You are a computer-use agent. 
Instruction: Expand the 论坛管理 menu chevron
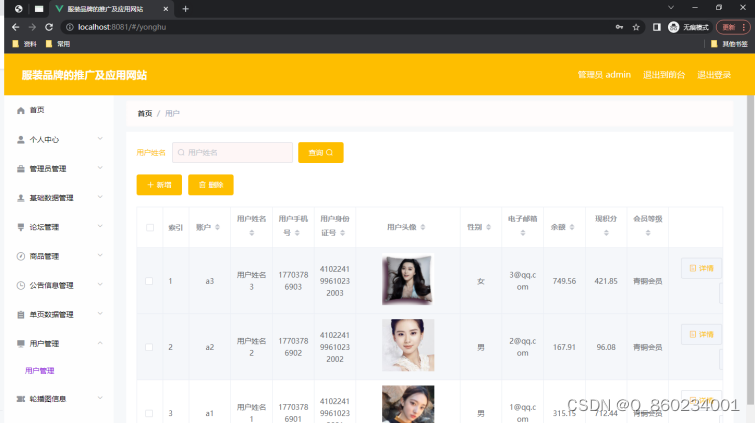100,226
